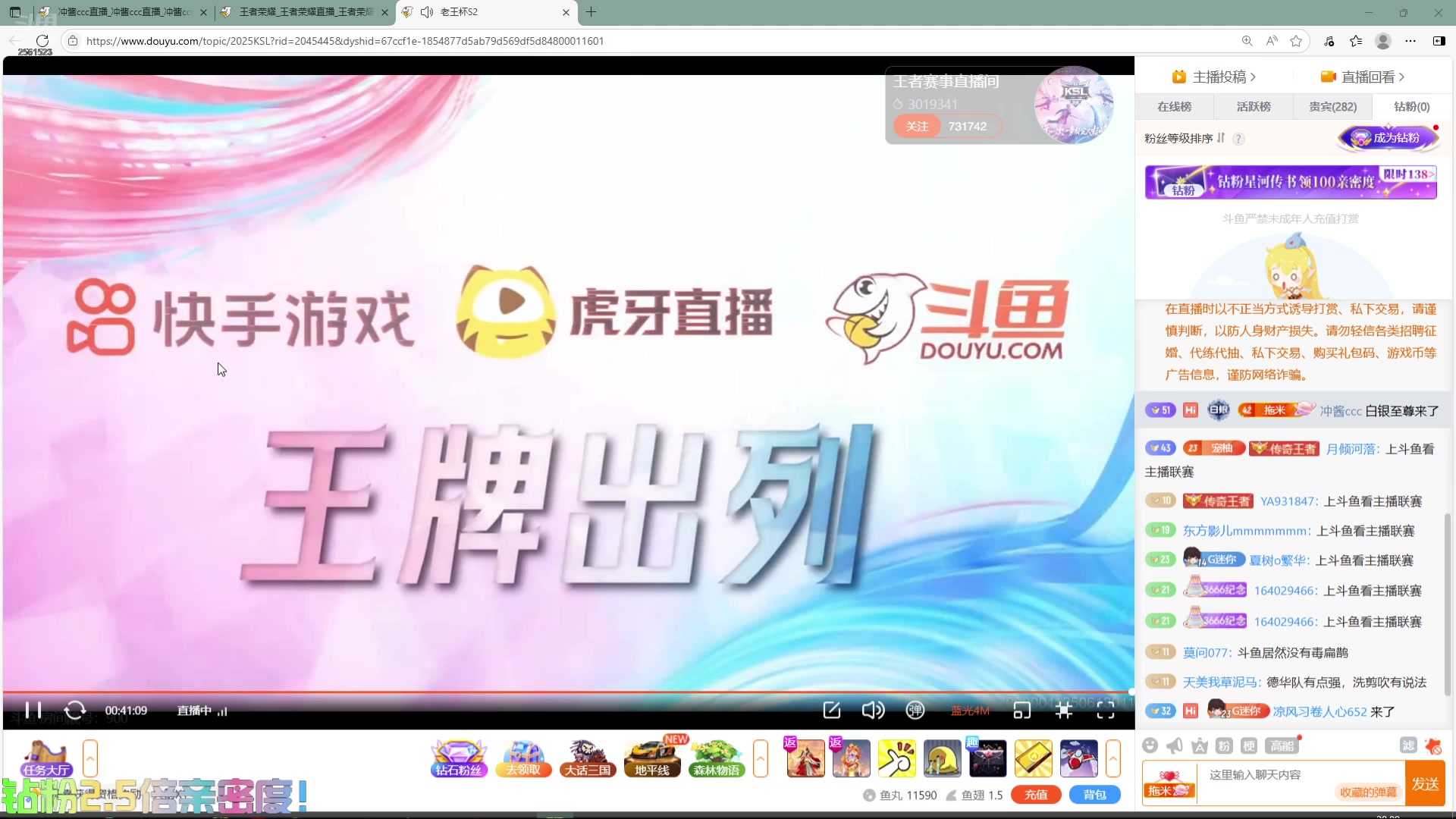Open the 钻粉星河传书 banner
The image size is (1456, 819).
coord(1291,182)
